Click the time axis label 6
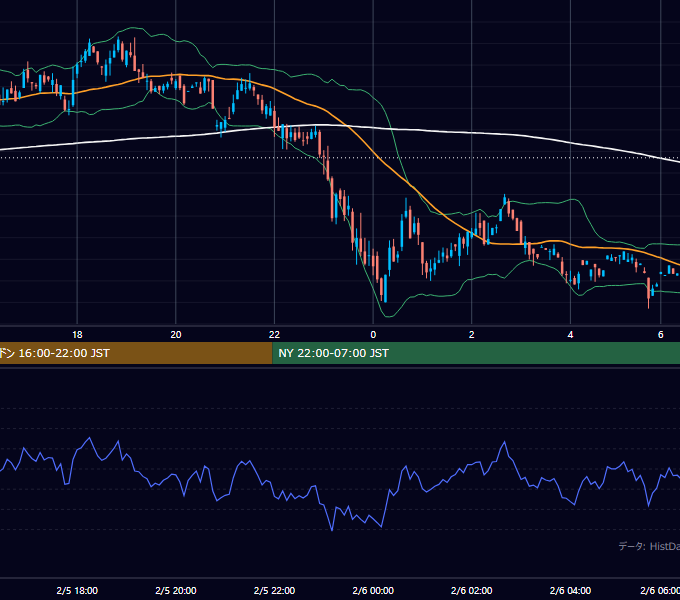The height and width of the screenshot is (600, 680). point(660,335)
